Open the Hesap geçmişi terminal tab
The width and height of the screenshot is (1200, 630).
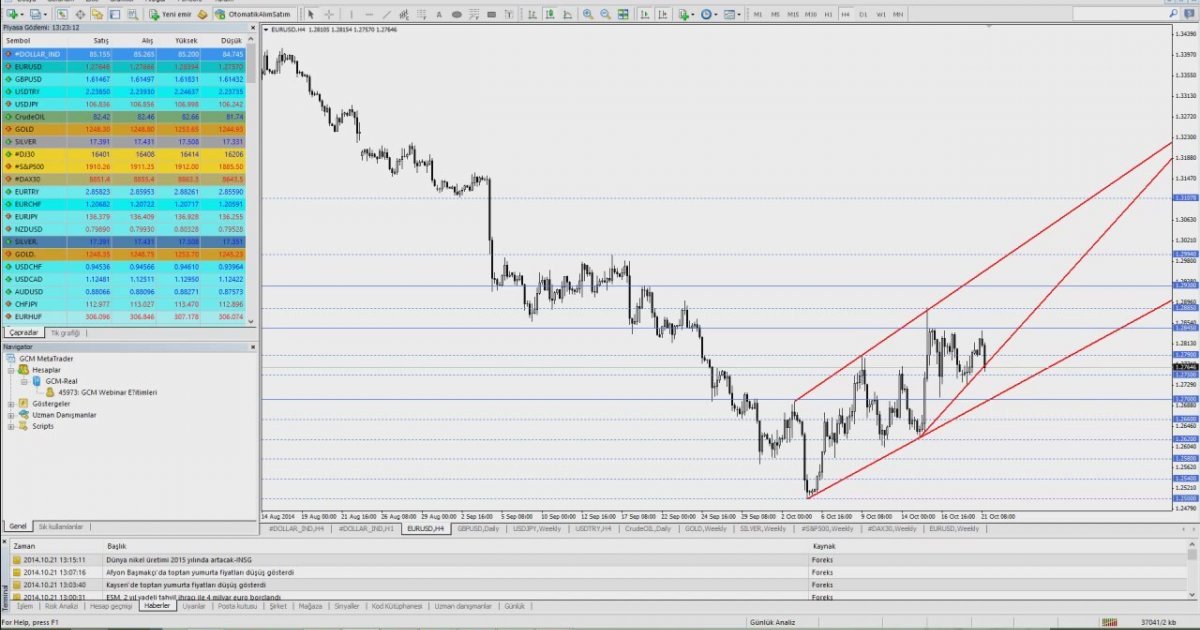click(x=111, y=606)
